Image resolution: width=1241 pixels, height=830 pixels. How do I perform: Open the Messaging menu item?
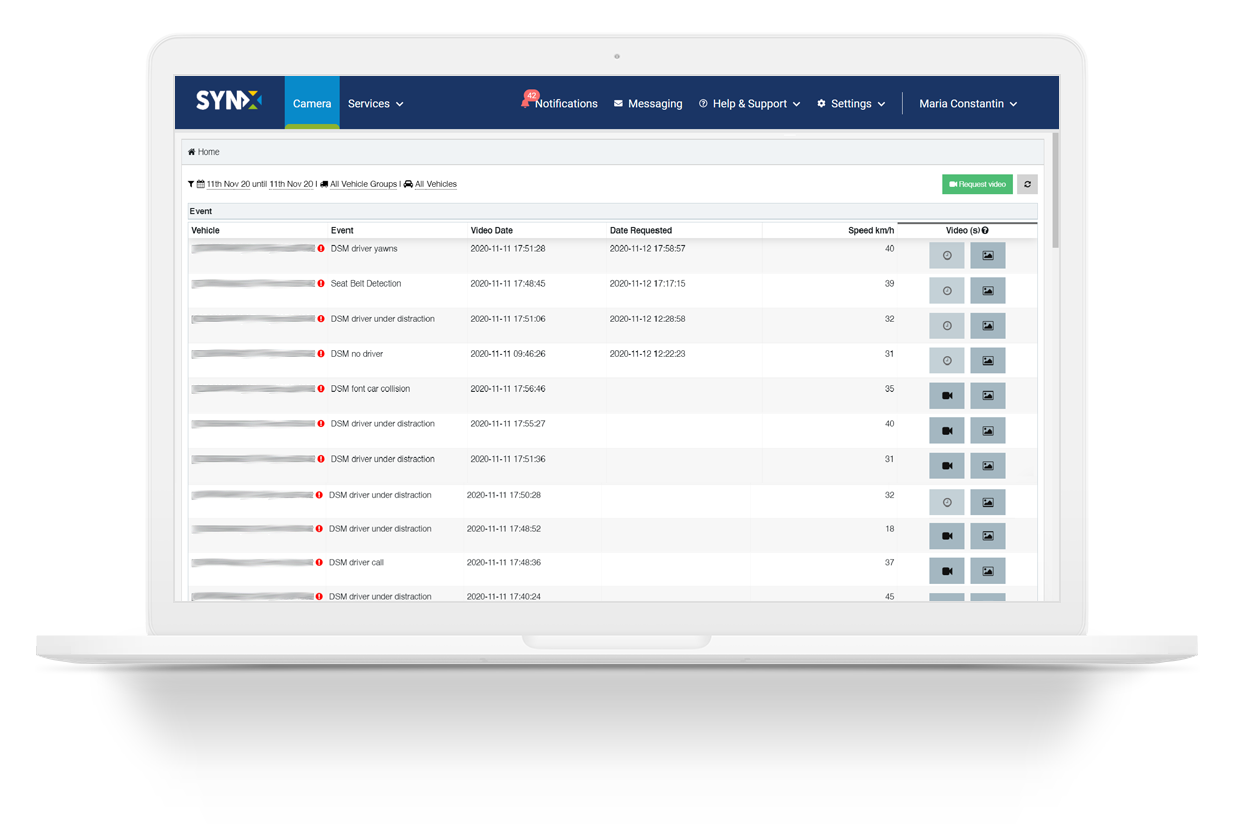648,104
